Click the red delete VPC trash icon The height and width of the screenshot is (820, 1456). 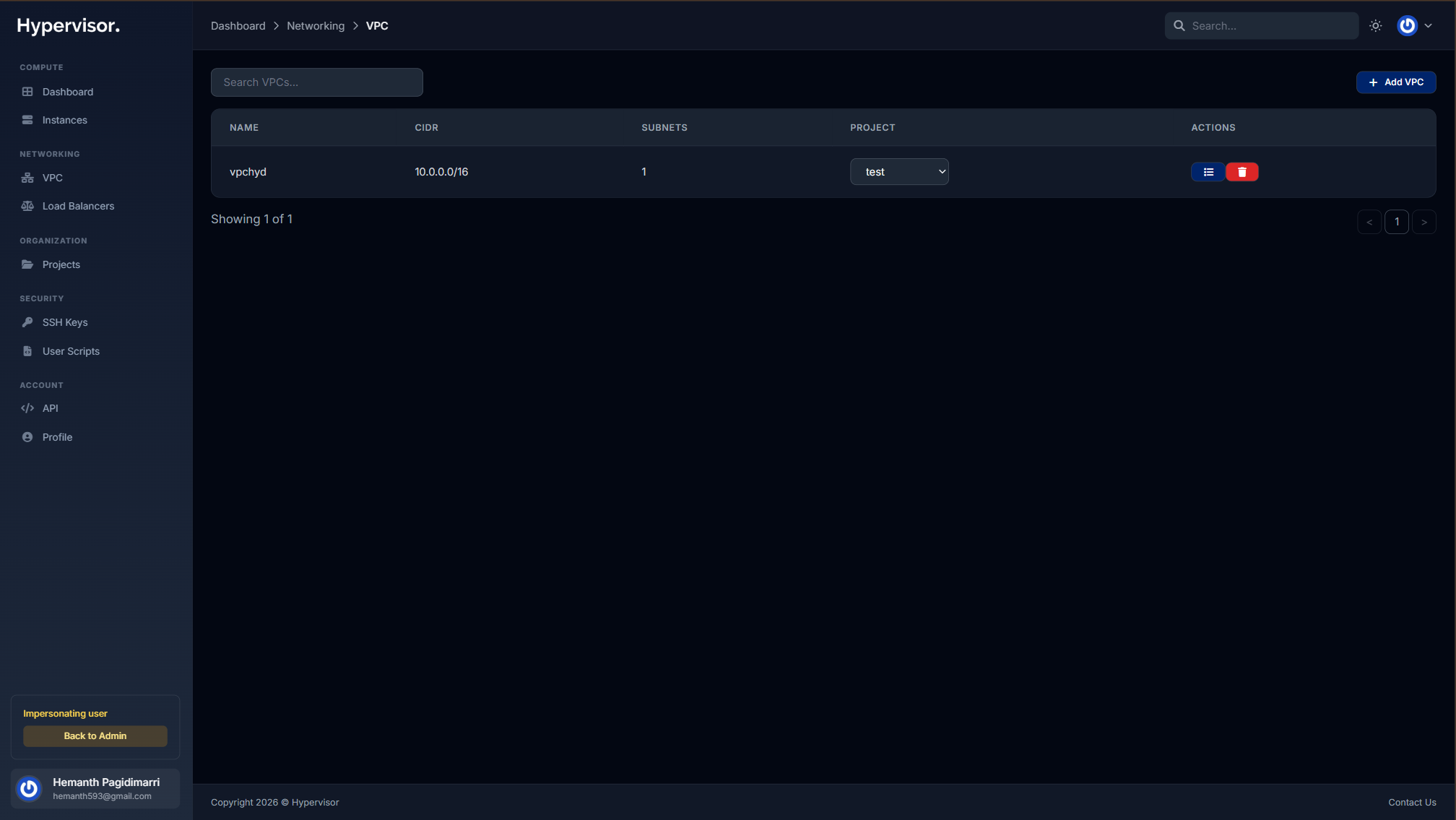point(1241,172)
